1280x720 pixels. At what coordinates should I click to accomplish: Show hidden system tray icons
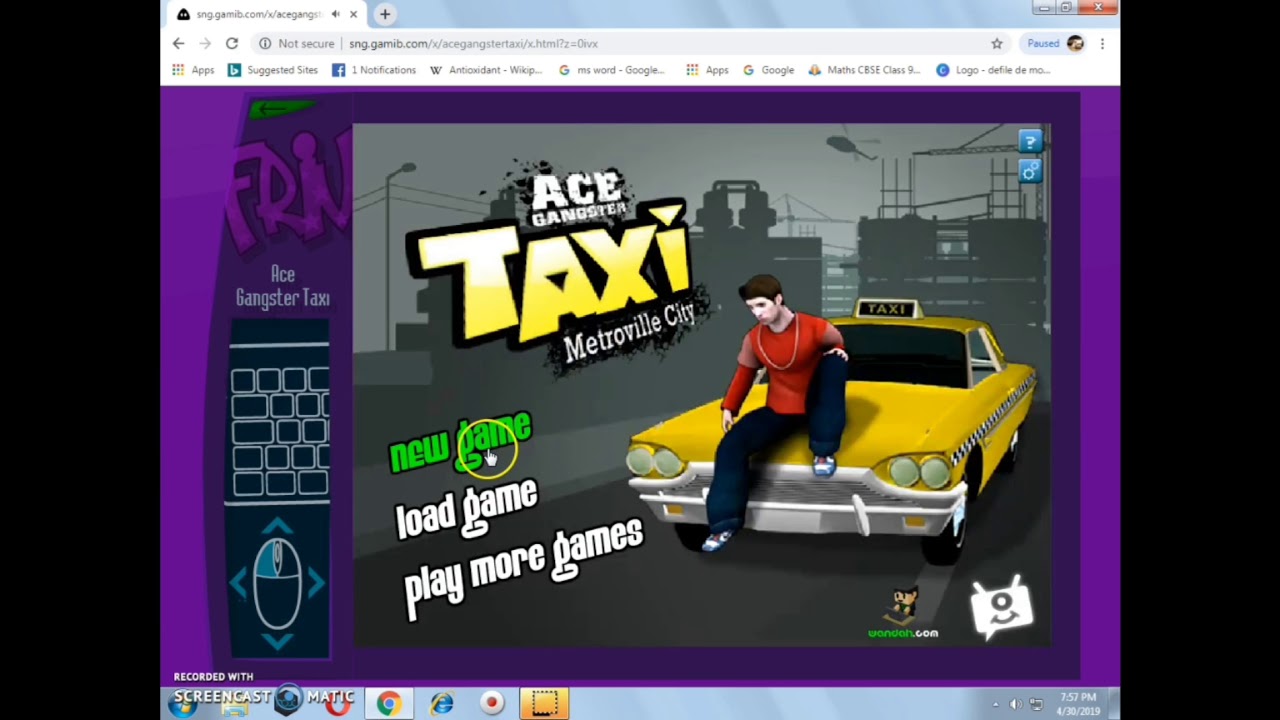tap(995, 704)
